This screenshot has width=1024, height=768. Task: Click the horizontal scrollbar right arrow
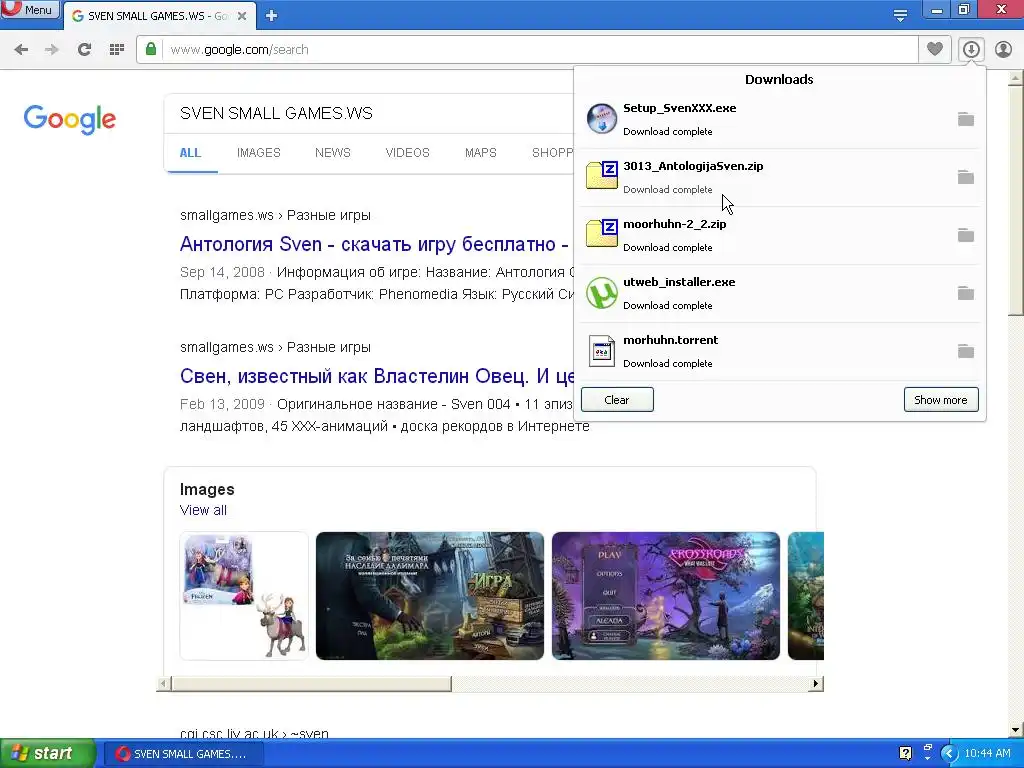tap(816, 684)
